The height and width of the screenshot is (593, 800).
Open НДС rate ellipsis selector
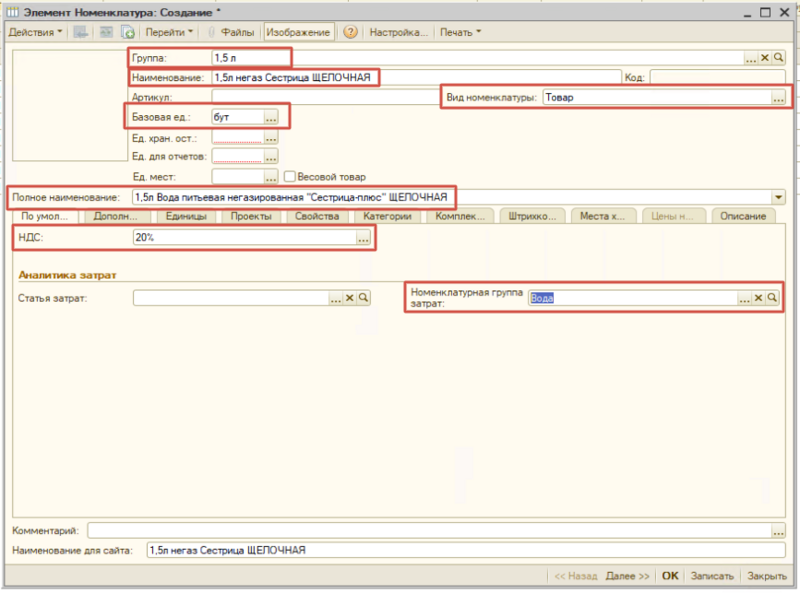click(x=363, y=237)
